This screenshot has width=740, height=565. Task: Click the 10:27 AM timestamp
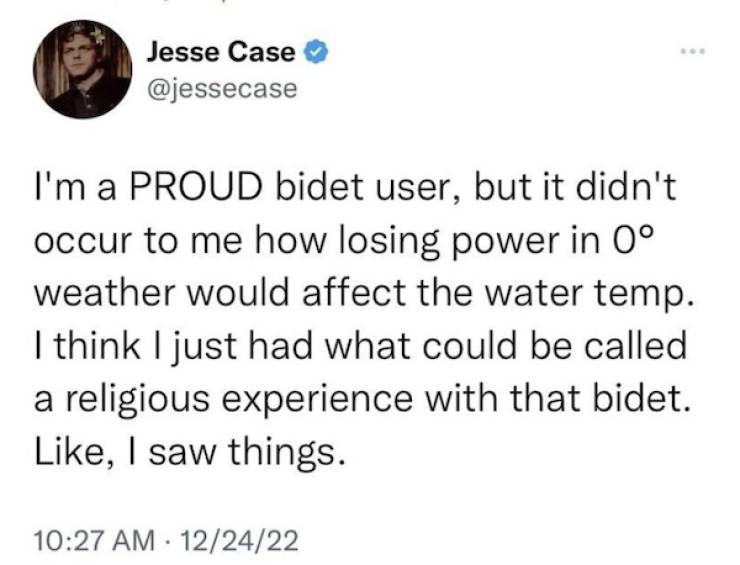pyautogui.click(x=91, y=542)
